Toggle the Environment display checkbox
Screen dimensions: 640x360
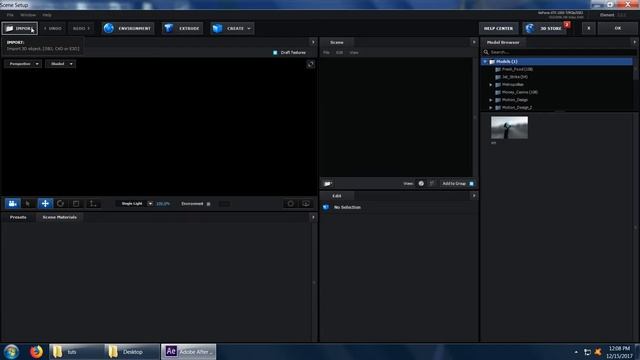coord(209,204)
